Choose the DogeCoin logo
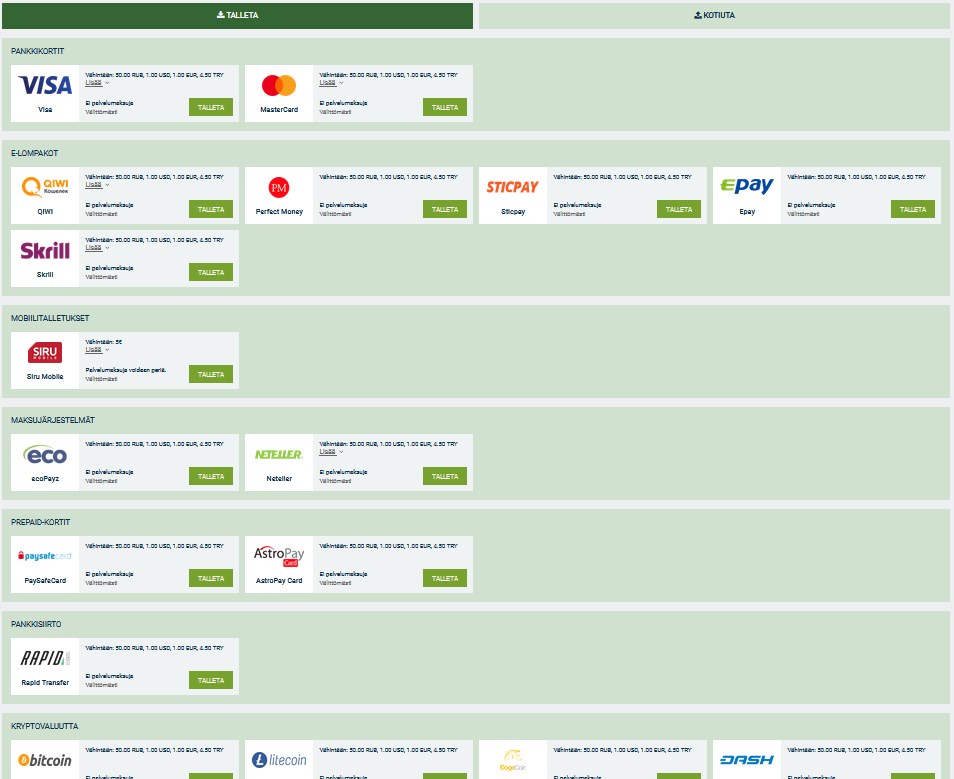This screenshot has height=779, width=954. click(512, 760)
